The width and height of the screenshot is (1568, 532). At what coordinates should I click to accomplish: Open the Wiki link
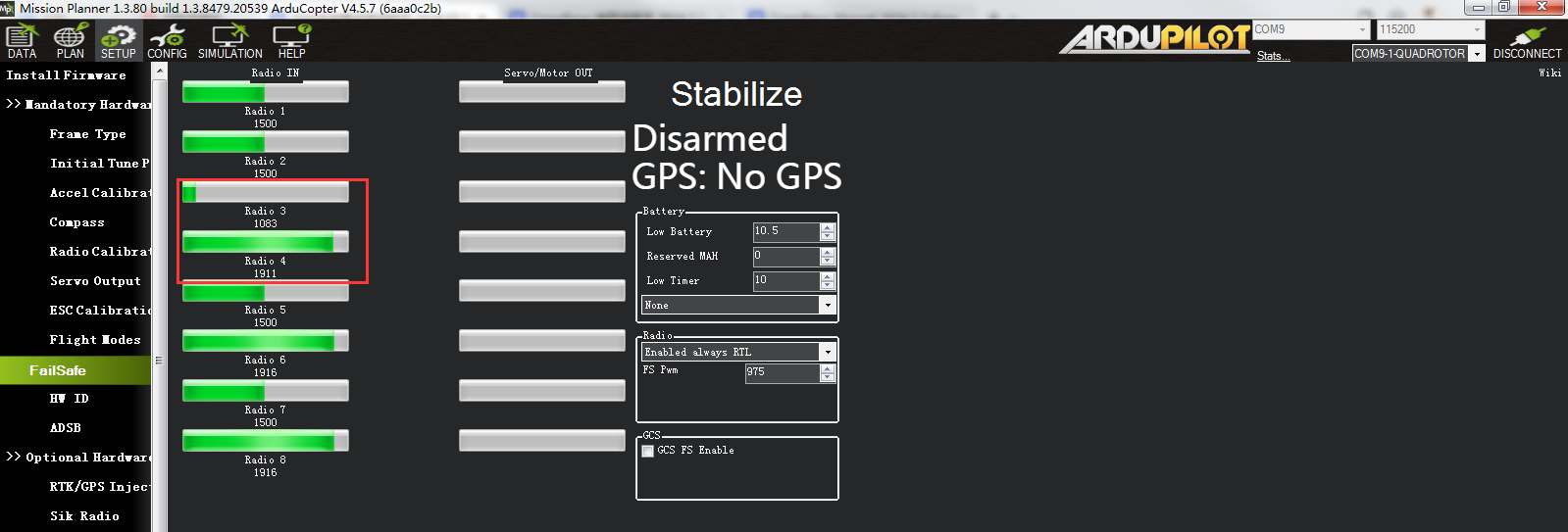1549,73
